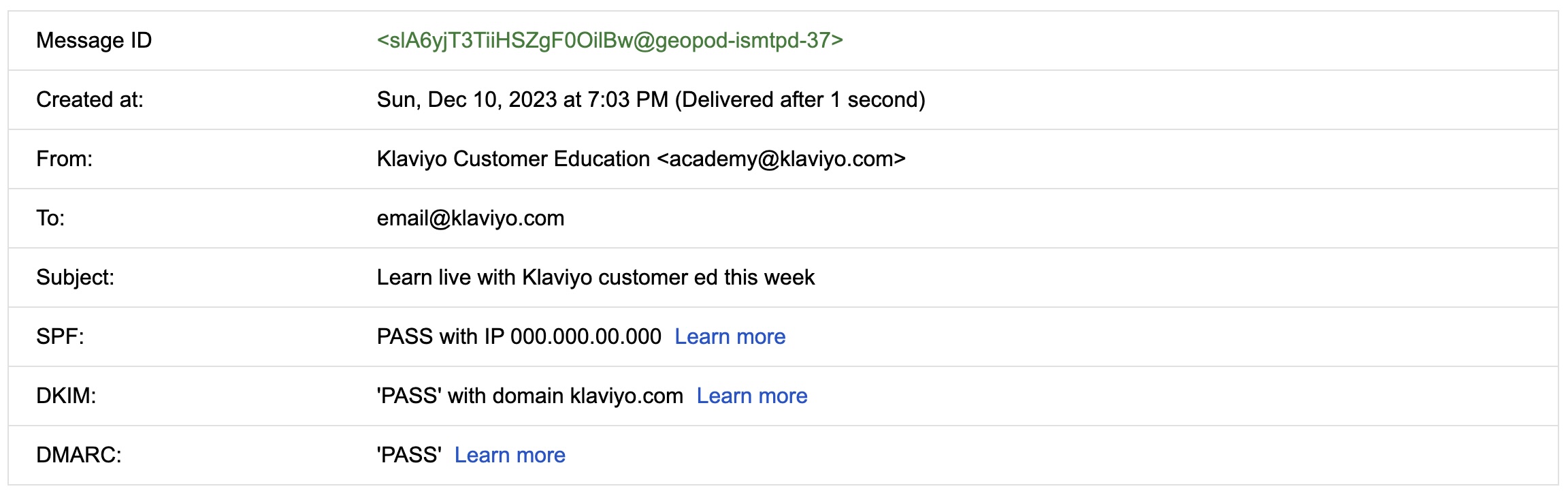This screenshot has width=1568, height=493.
Task: Click the green Message ID value
Action: pos(610,41)
